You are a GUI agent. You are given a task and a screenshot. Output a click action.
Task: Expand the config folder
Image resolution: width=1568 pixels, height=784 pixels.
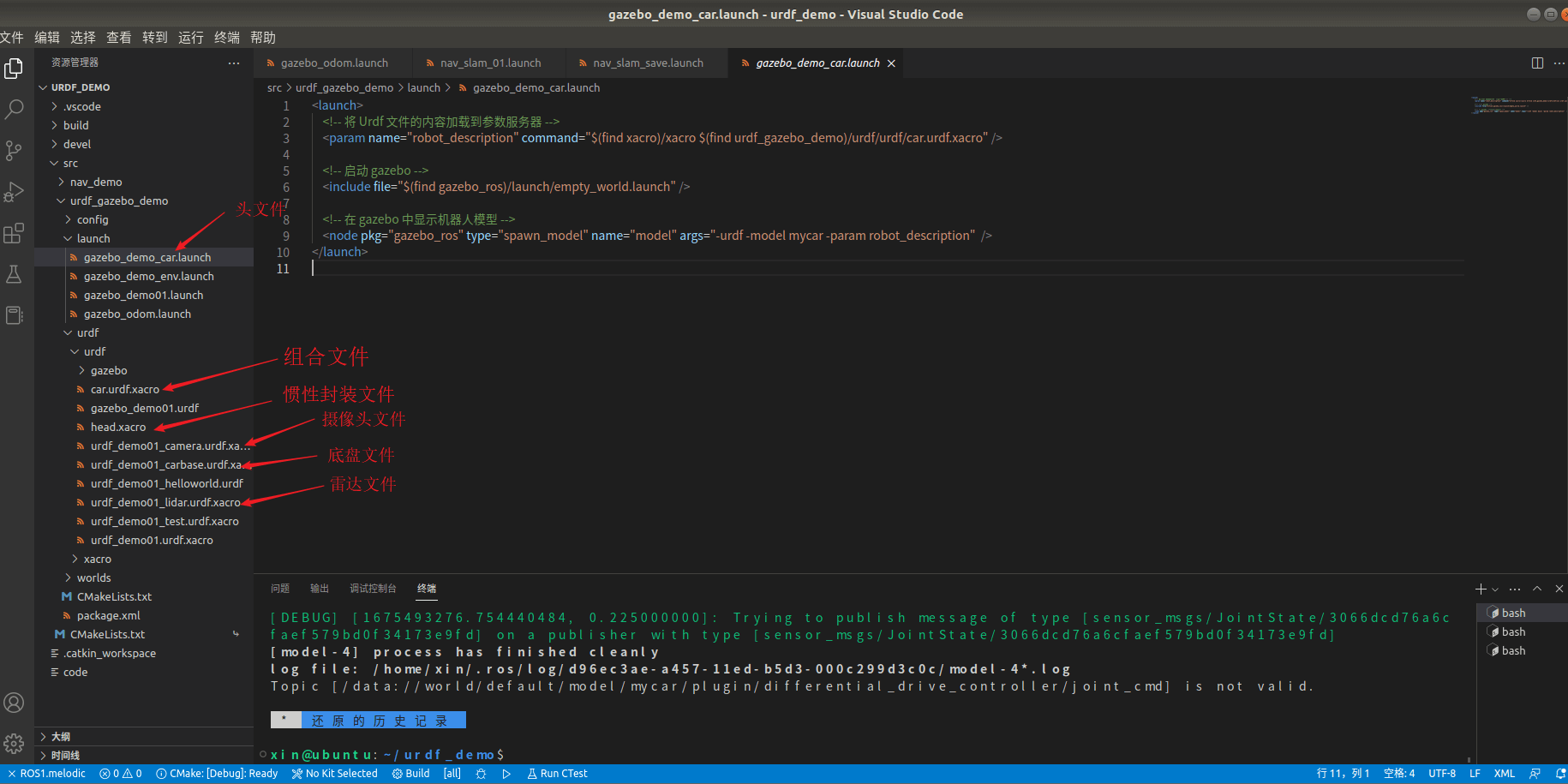tap(144, 219)
